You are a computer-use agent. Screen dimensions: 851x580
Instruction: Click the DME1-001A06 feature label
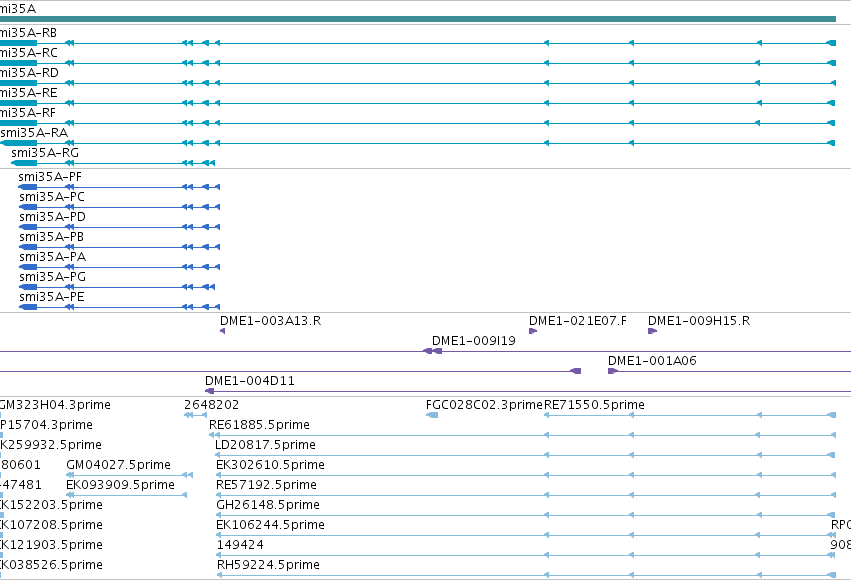[x=652, y=361]
